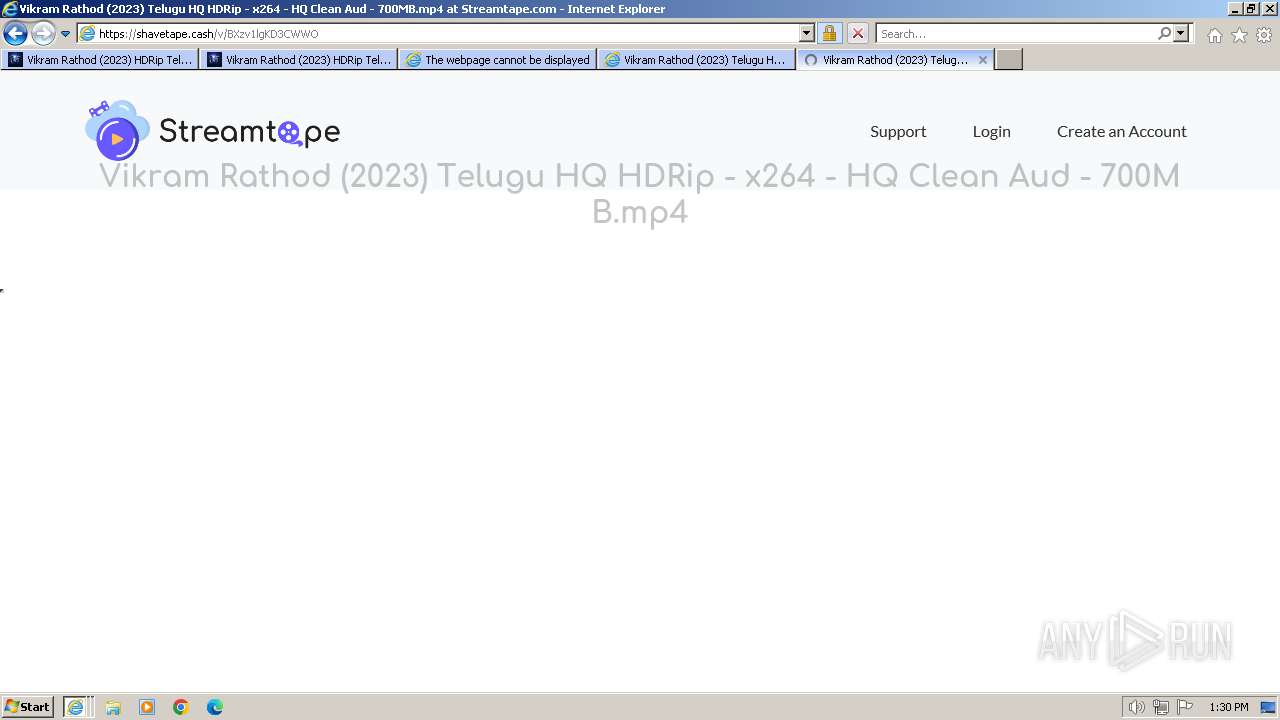
Task: Open the media player taskbar icon
Action: (x=147, y=707)
